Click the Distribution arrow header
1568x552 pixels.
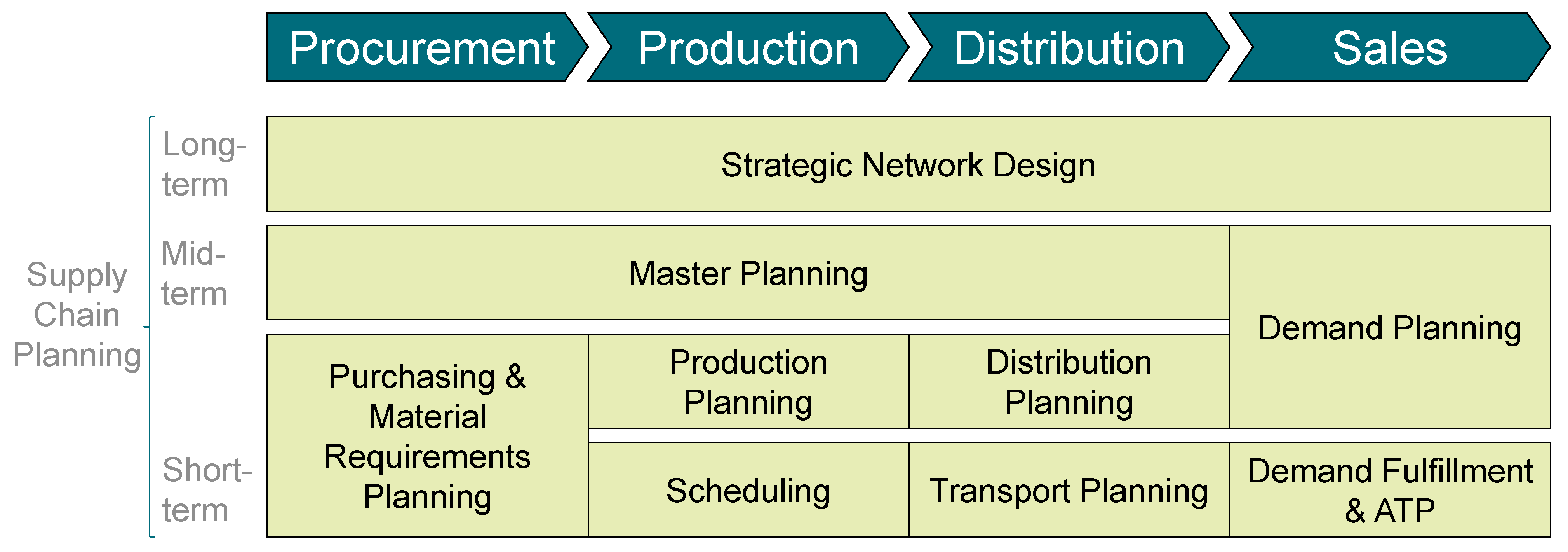[x=1068, y=47]
